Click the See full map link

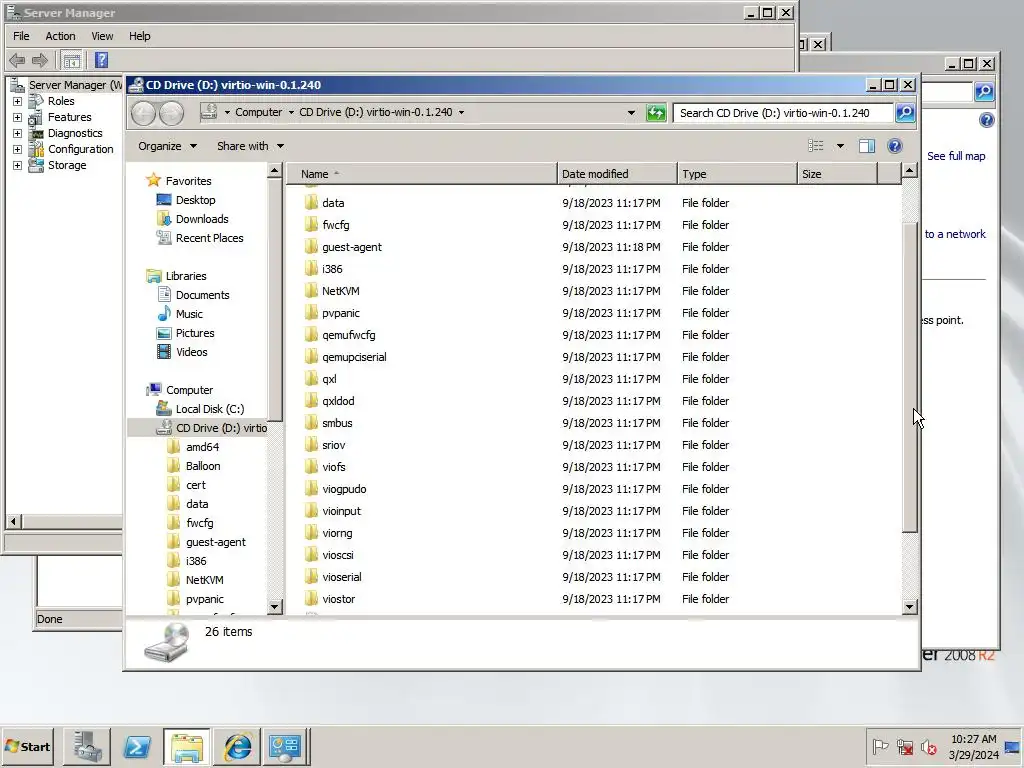pyautogui.click(x=956, y=156)
